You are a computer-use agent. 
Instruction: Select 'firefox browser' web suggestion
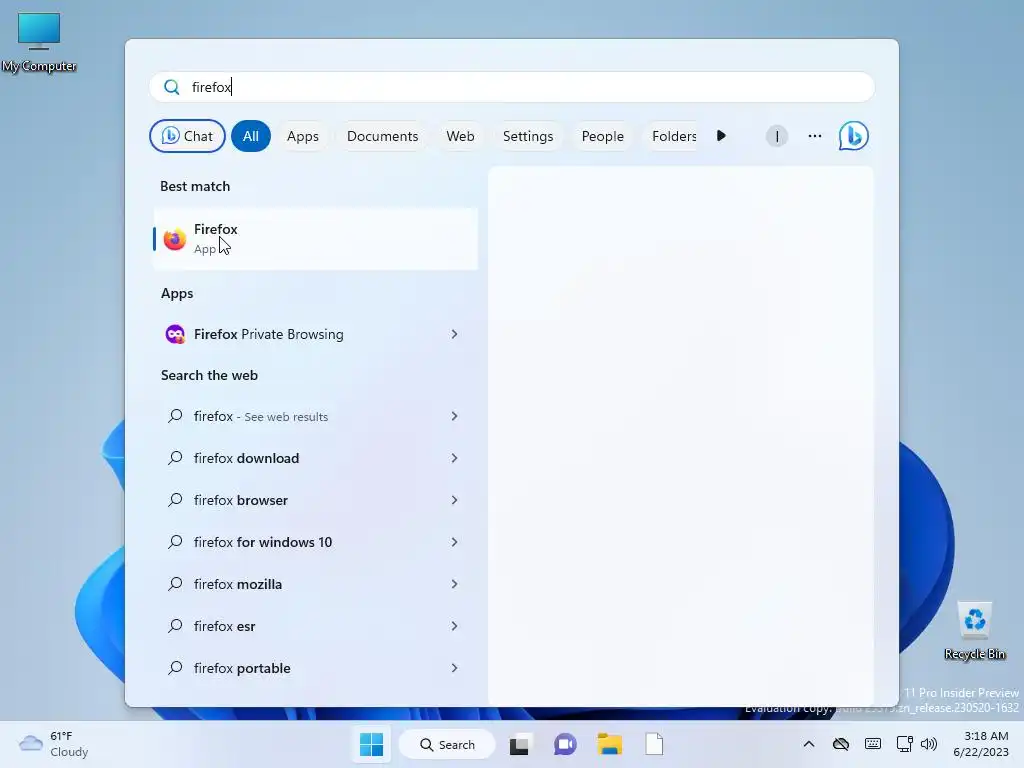[x=315, y=500]
